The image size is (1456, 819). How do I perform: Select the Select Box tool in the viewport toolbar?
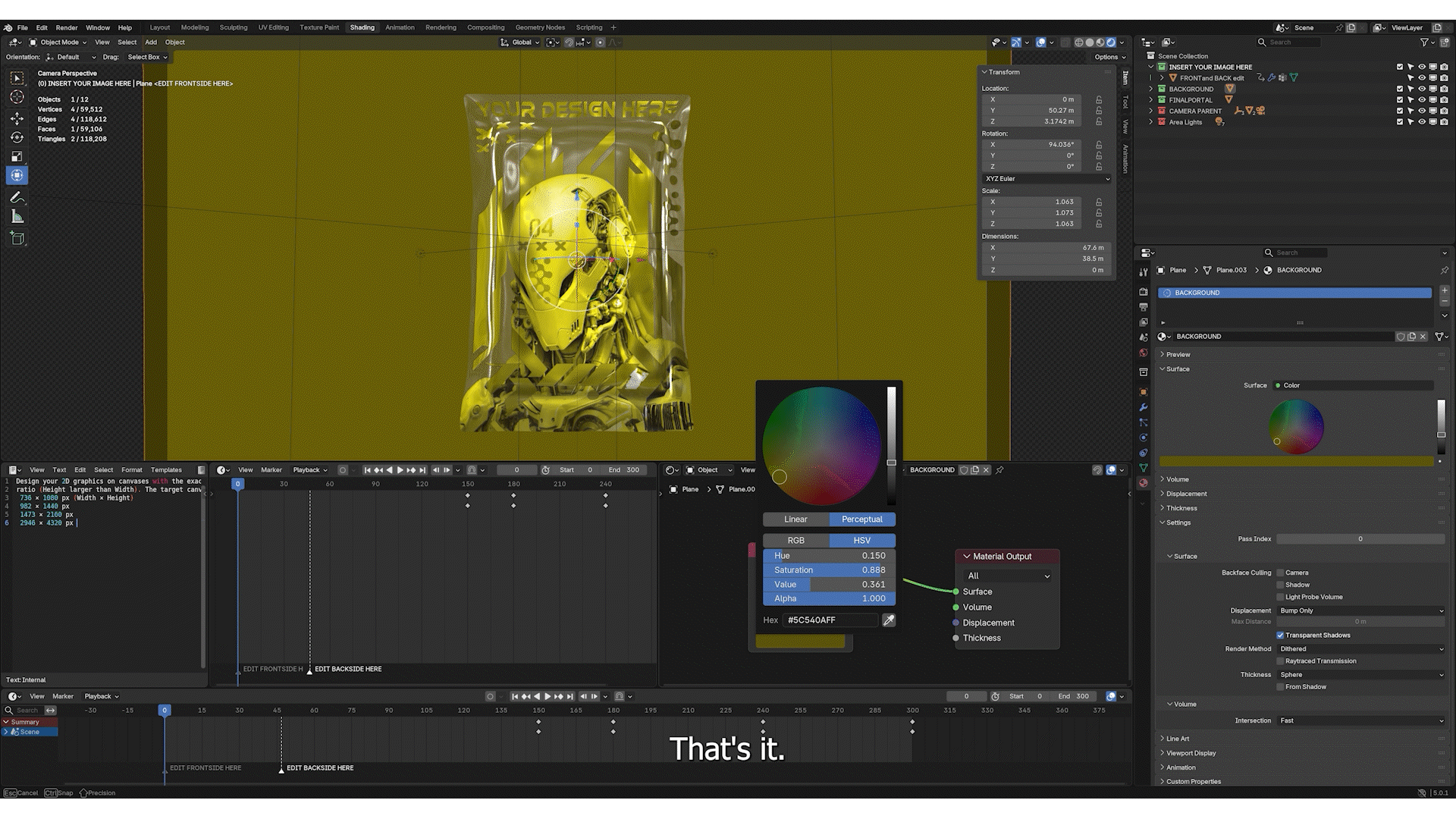(x=17, y=77)
